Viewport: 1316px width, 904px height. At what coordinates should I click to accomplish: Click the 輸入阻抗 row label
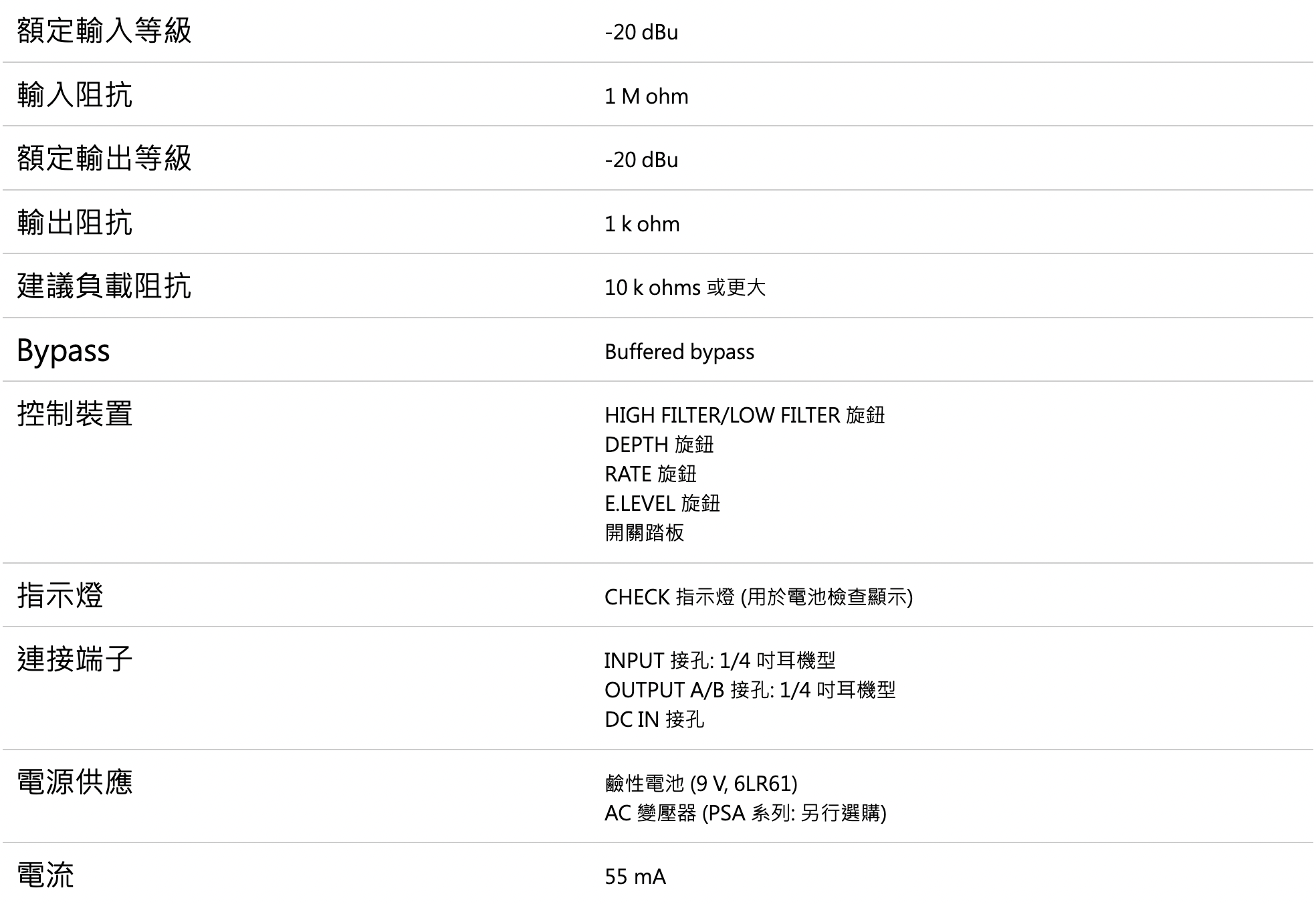75,94
